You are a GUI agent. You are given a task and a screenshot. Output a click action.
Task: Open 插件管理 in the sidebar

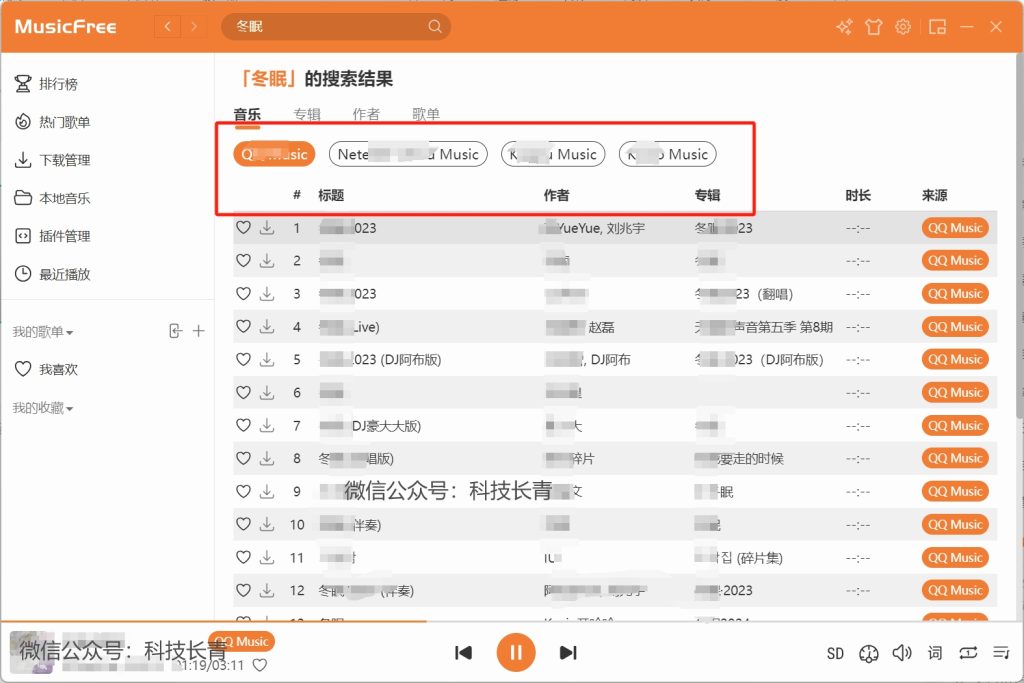pyautogui.click(x=64, y=236)
